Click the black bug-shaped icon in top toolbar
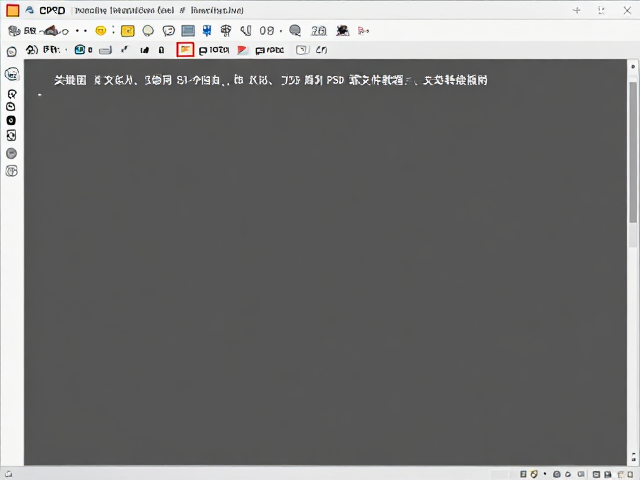The height and width of the screenshot is (480, 640). [x=342, y=31]
